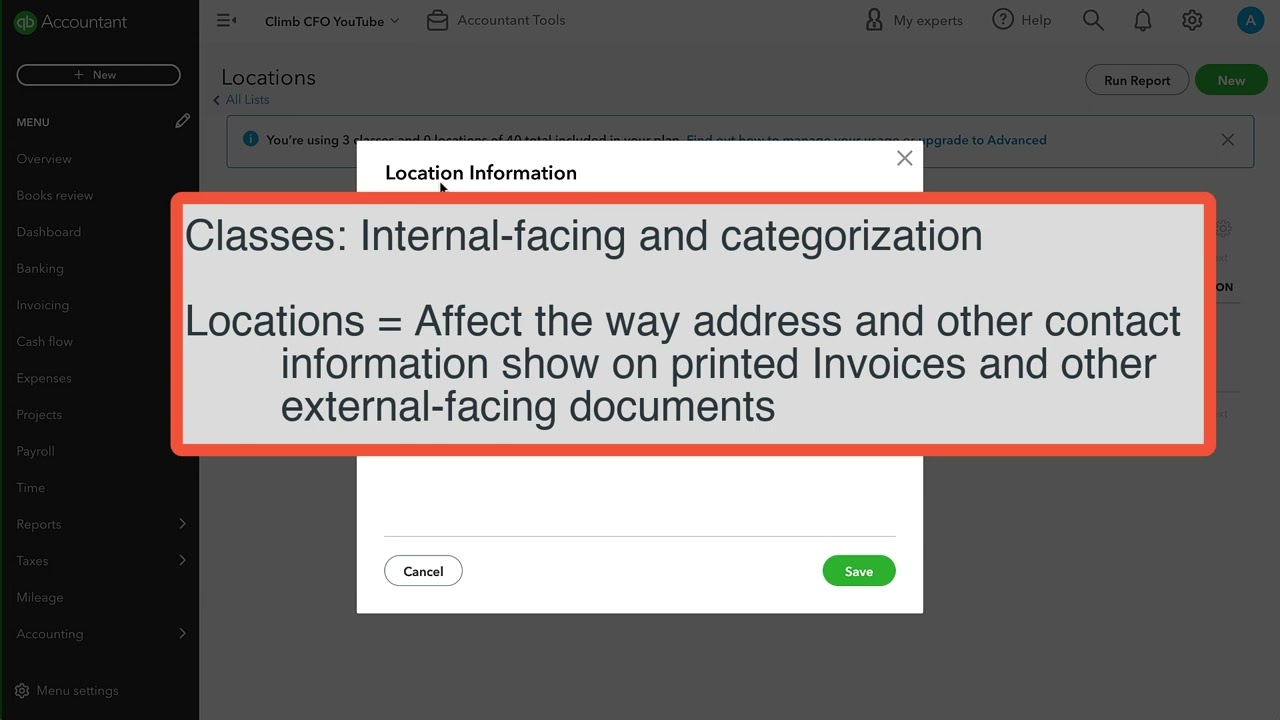Collapse the sidebar with the hamburger icon

pyautogui.click(x=226, y=20)
